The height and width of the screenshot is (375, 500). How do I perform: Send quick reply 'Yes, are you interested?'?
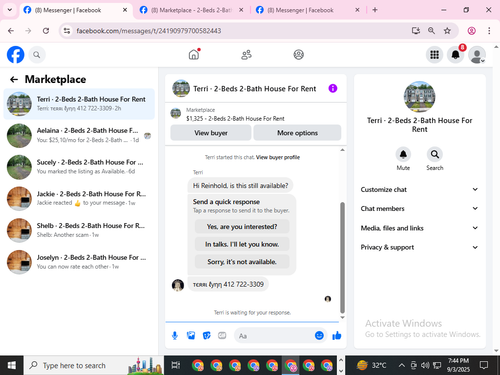[242, 227]
